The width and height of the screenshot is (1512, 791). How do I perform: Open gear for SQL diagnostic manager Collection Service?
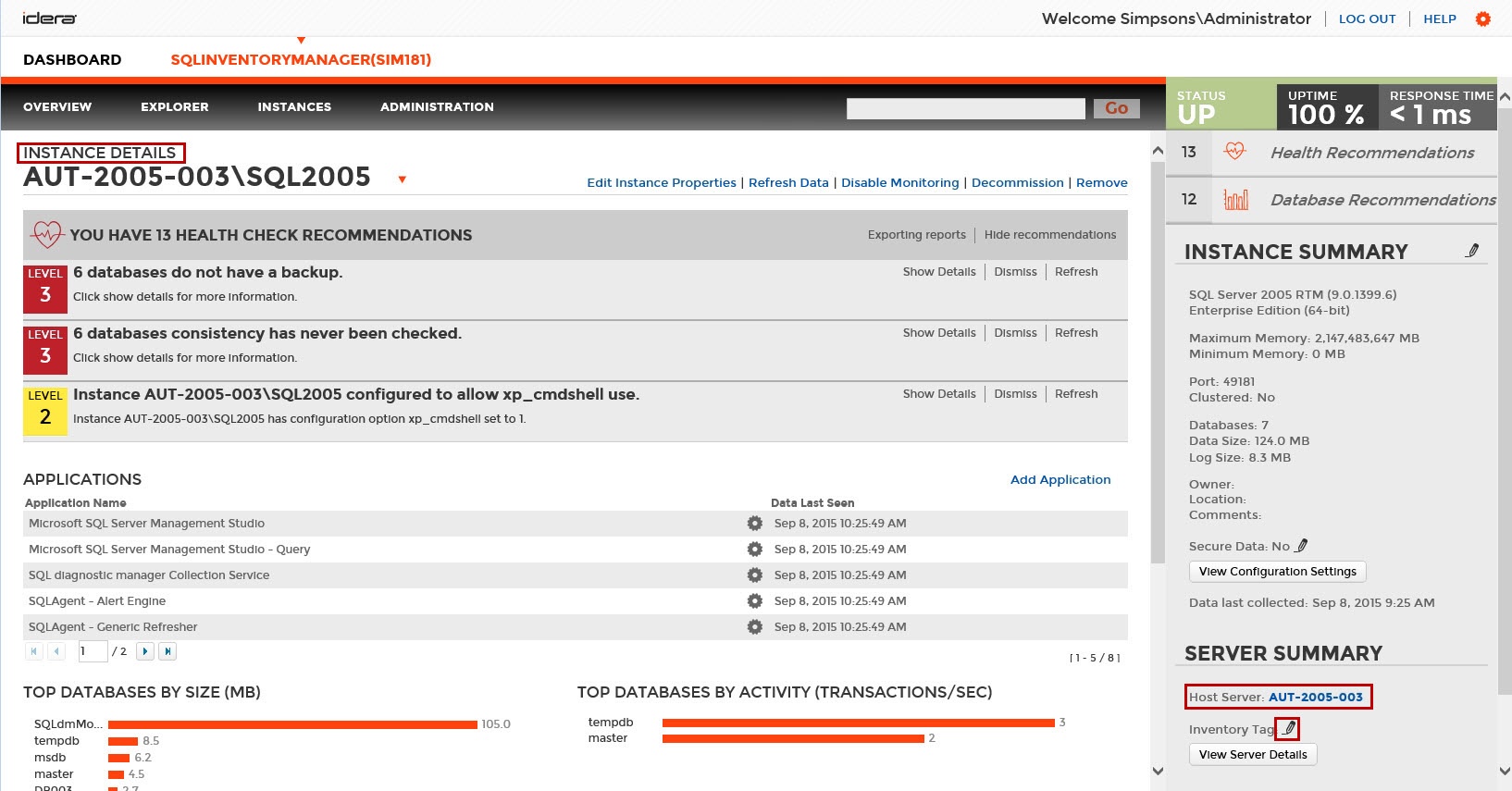[755, 575]
